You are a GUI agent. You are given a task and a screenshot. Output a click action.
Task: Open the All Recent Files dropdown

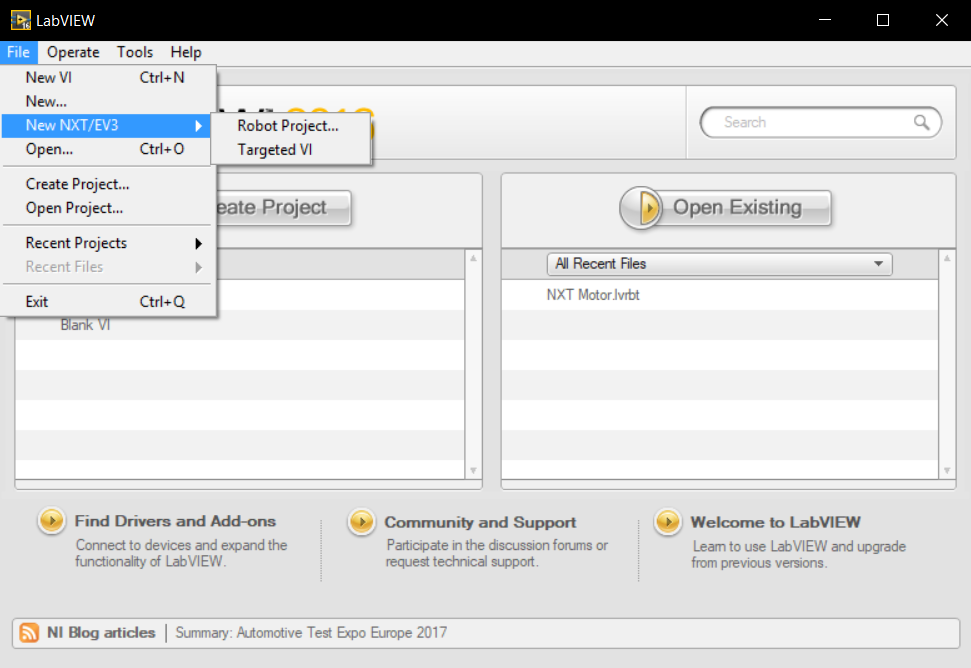720,264
